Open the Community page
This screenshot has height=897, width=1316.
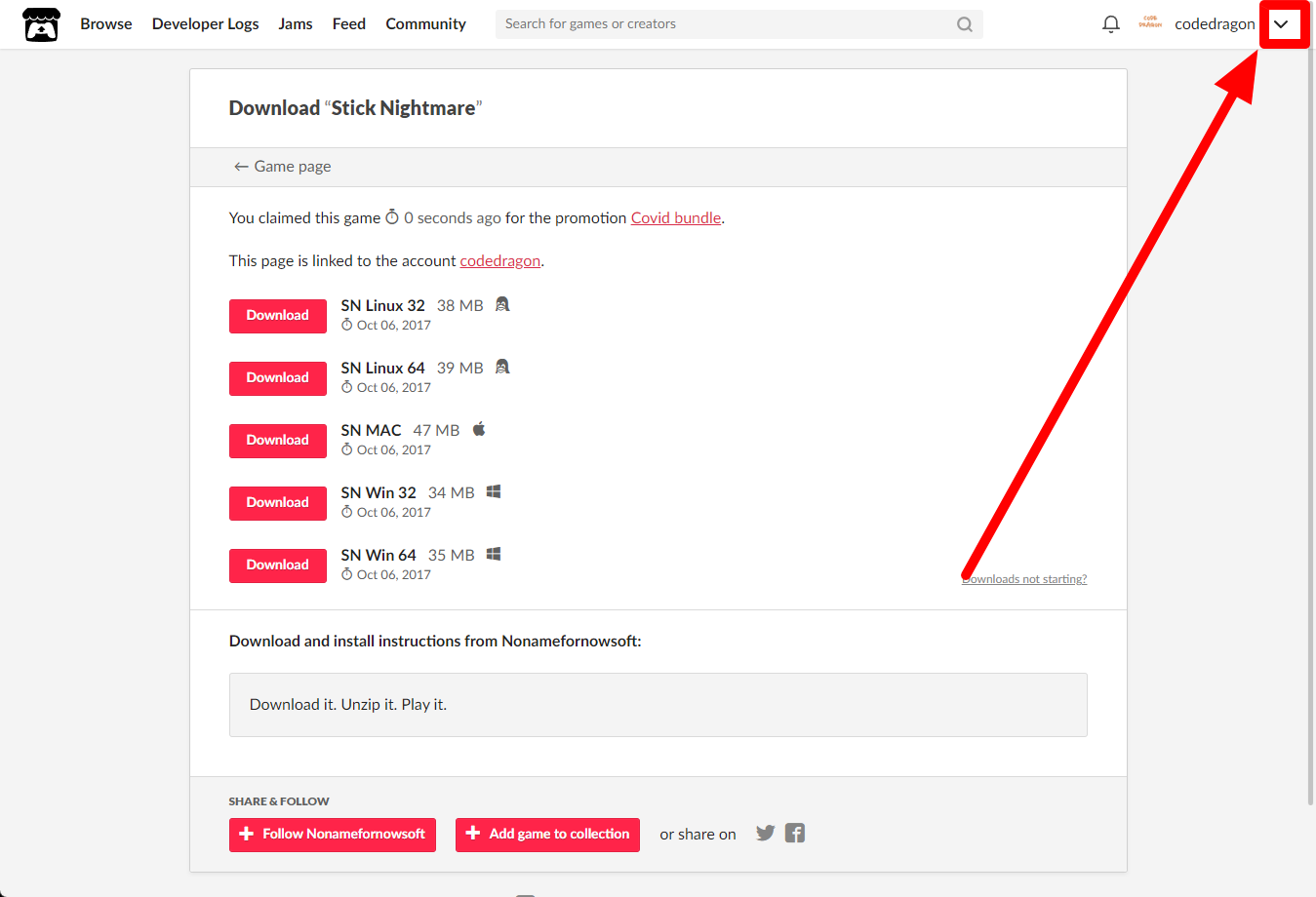(x=426, y=24)
